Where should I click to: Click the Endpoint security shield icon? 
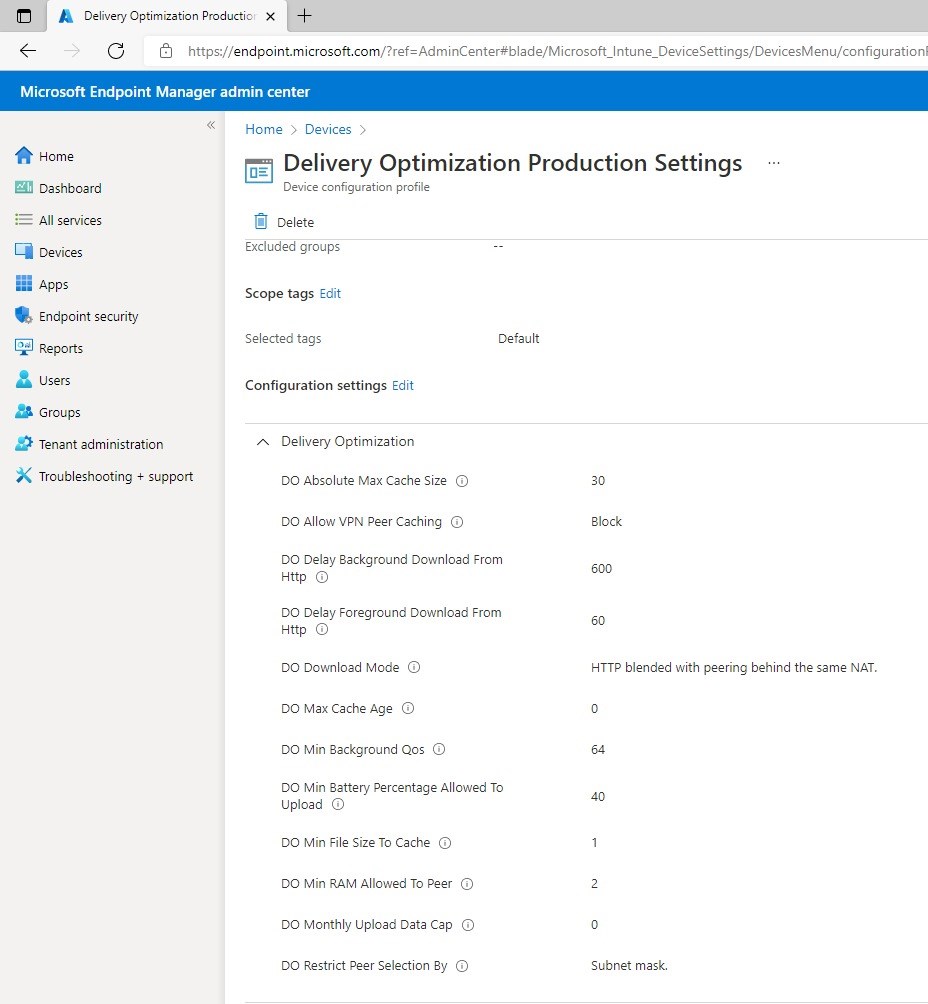click(x=24, y=315)
